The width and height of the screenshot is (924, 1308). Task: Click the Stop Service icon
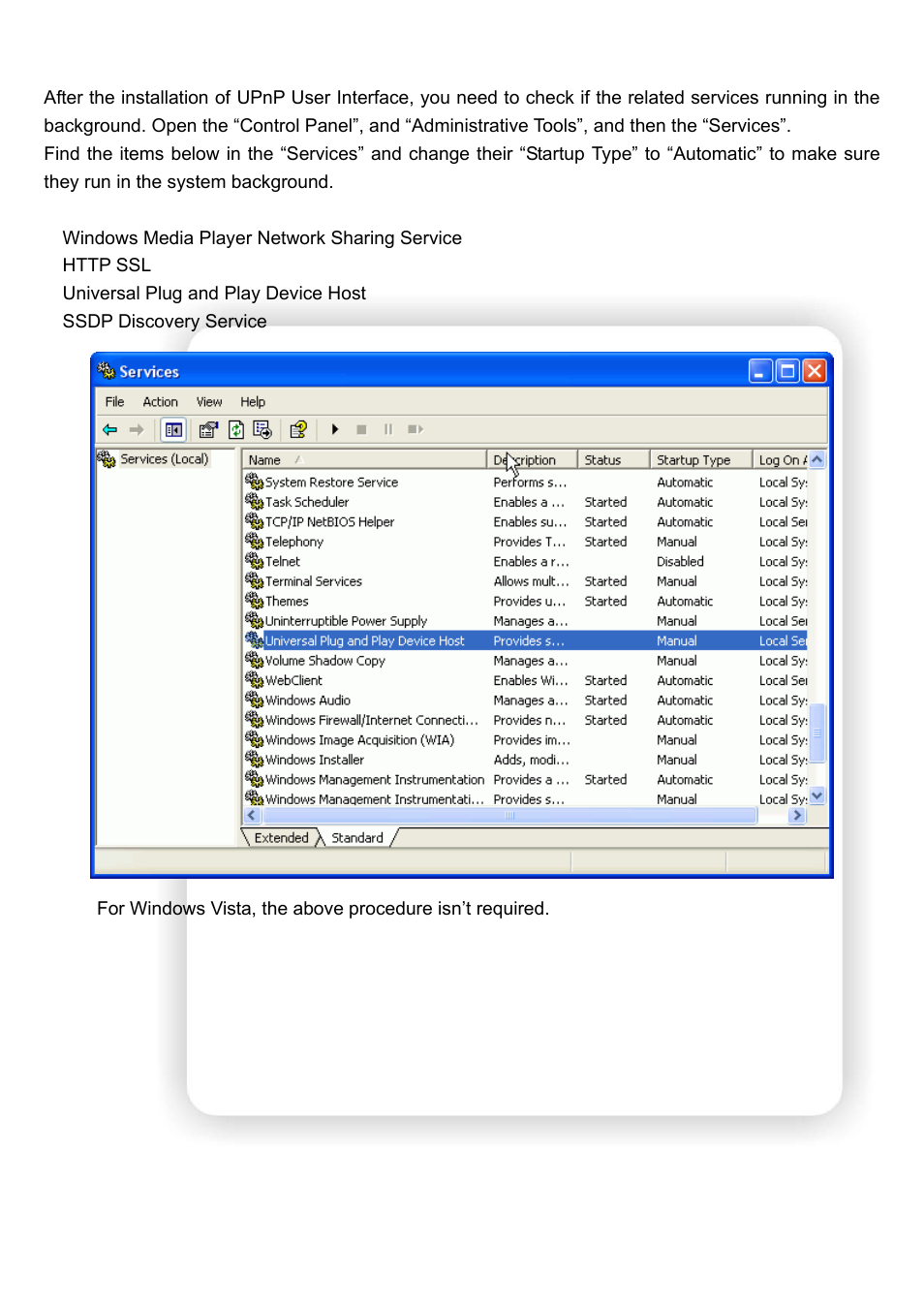click(x=361, y=429)
